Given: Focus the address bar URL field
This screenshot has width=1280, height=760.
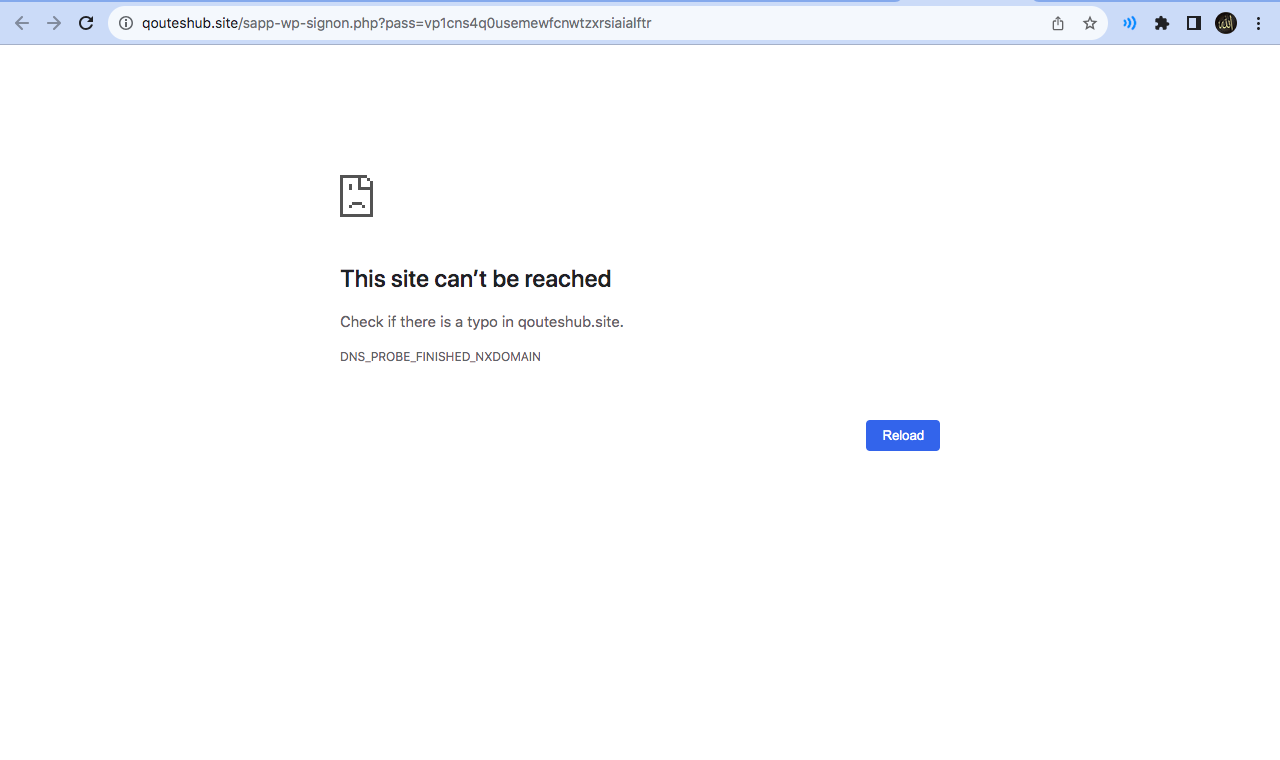Looking at the screenshot, I should [x=800, y=23].
